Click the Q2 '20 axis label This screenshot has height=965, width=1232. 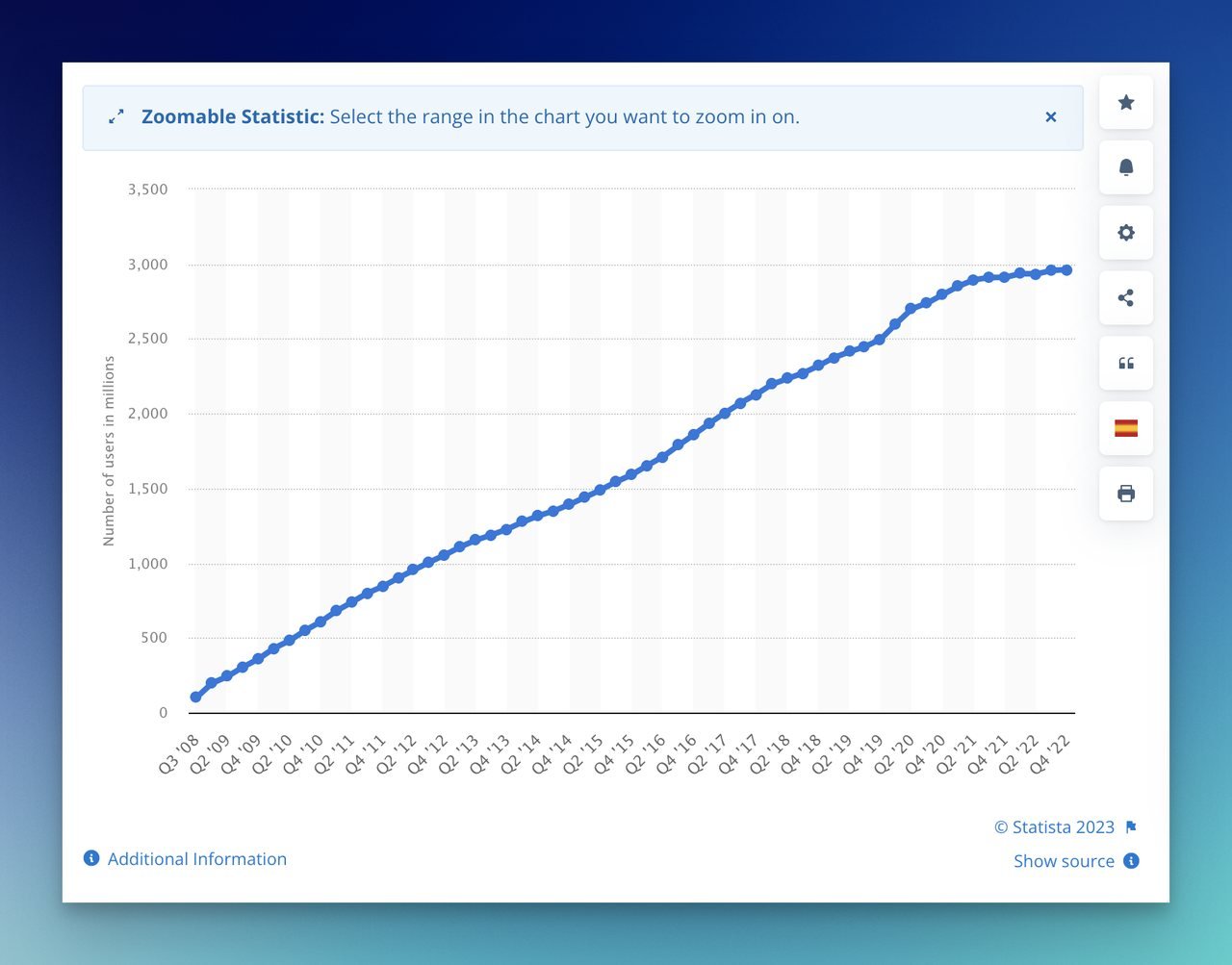click(x=894, y=754)
